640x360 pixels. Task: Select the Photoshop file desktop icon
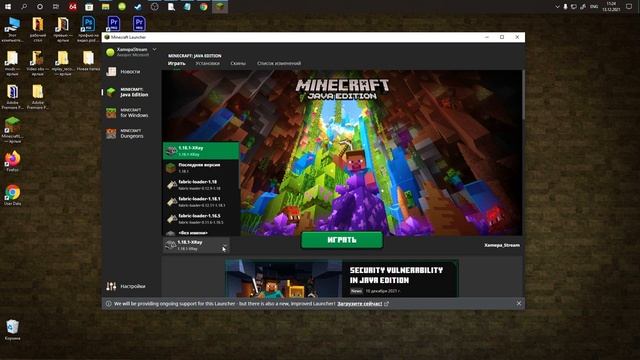[88, 30]
